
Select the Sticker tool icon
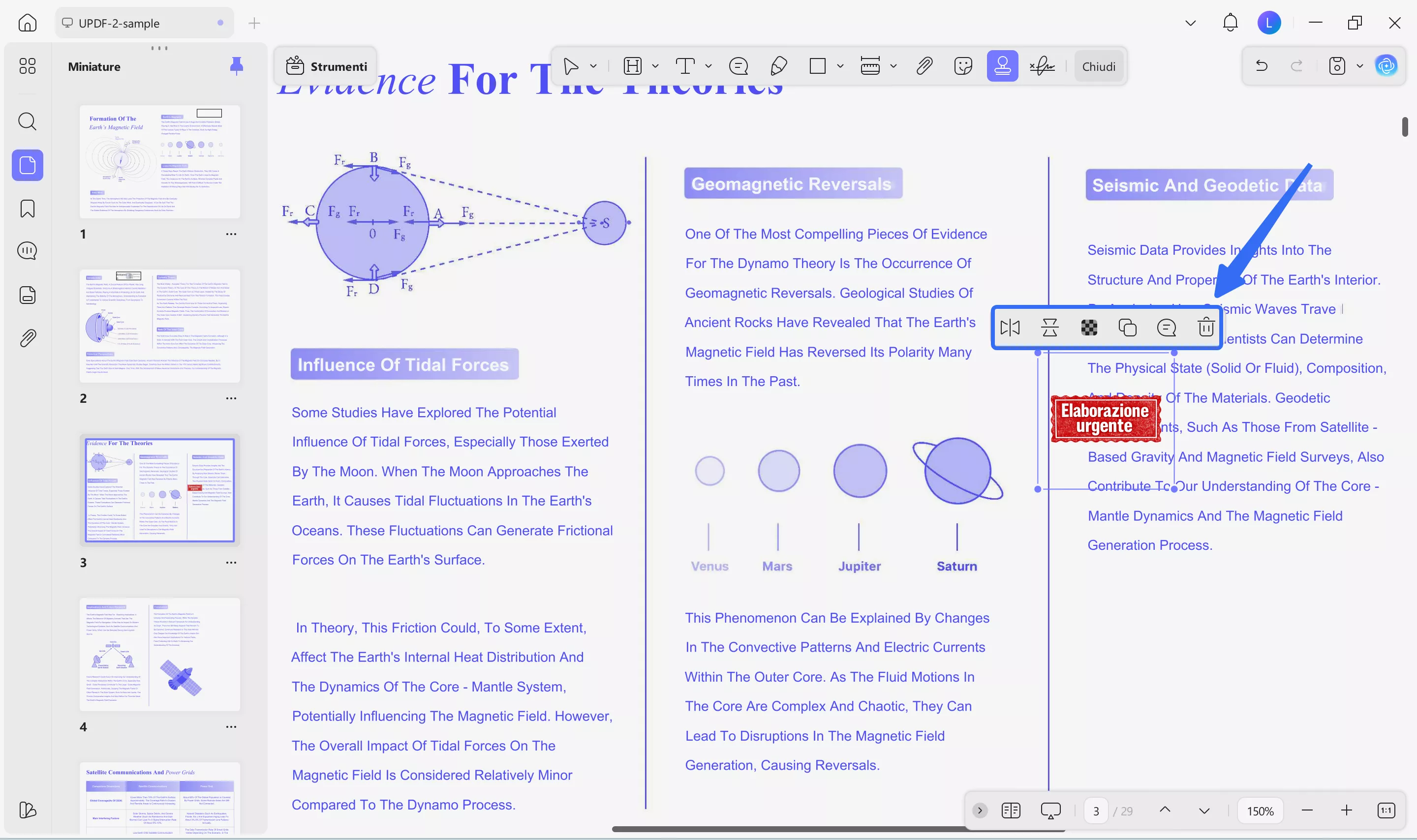[x=962, y=66]
